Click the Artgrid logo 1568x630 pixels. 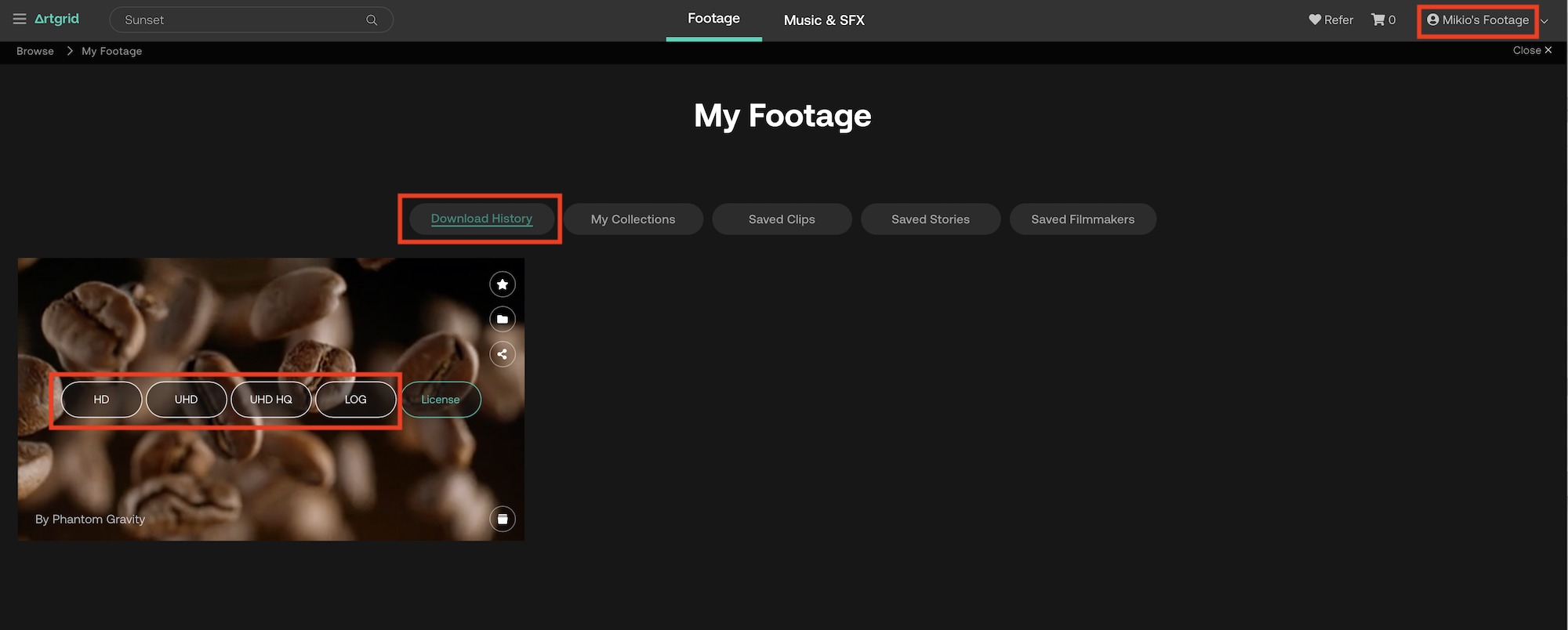pos(56,20)
